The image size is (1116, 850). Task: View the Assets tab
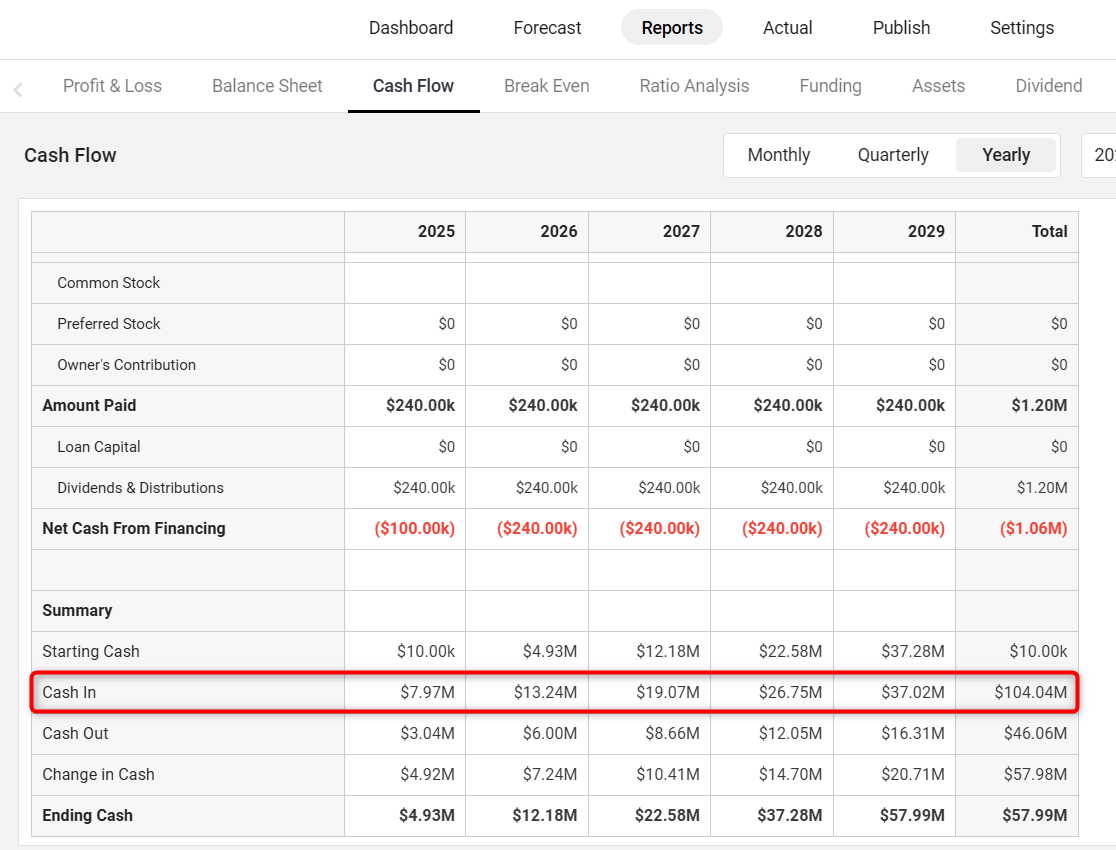(x=938, y=86)
